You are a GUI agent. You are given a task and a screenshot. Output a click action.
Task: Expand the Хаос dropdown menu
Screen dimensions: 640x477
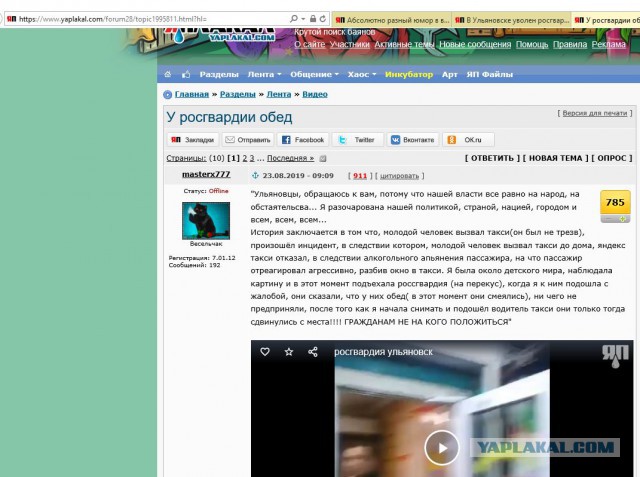pyautogui.click(x=362, y=74)
